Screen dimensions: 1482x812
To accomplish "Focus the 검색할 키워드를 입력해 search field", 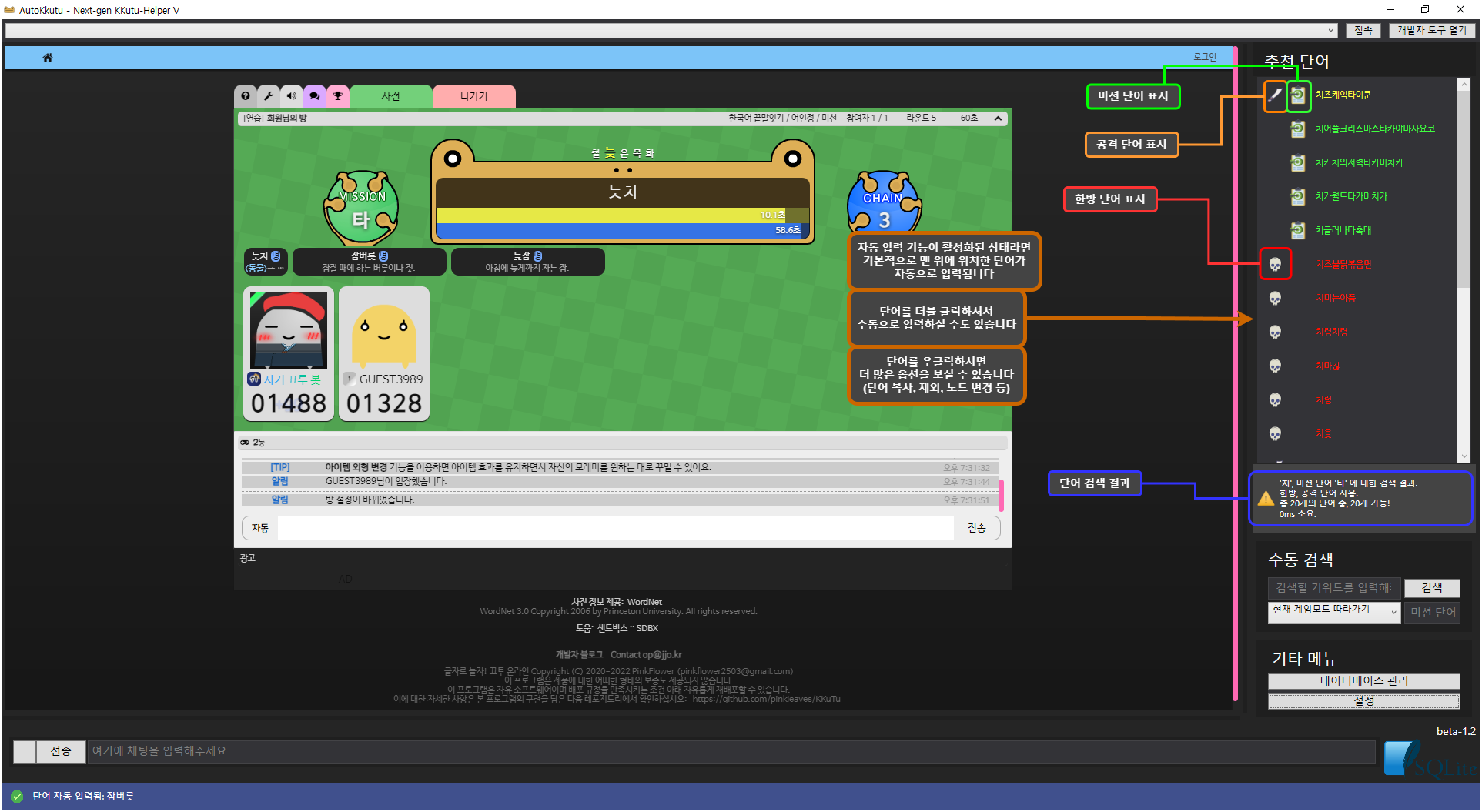I will point(1334,588).
